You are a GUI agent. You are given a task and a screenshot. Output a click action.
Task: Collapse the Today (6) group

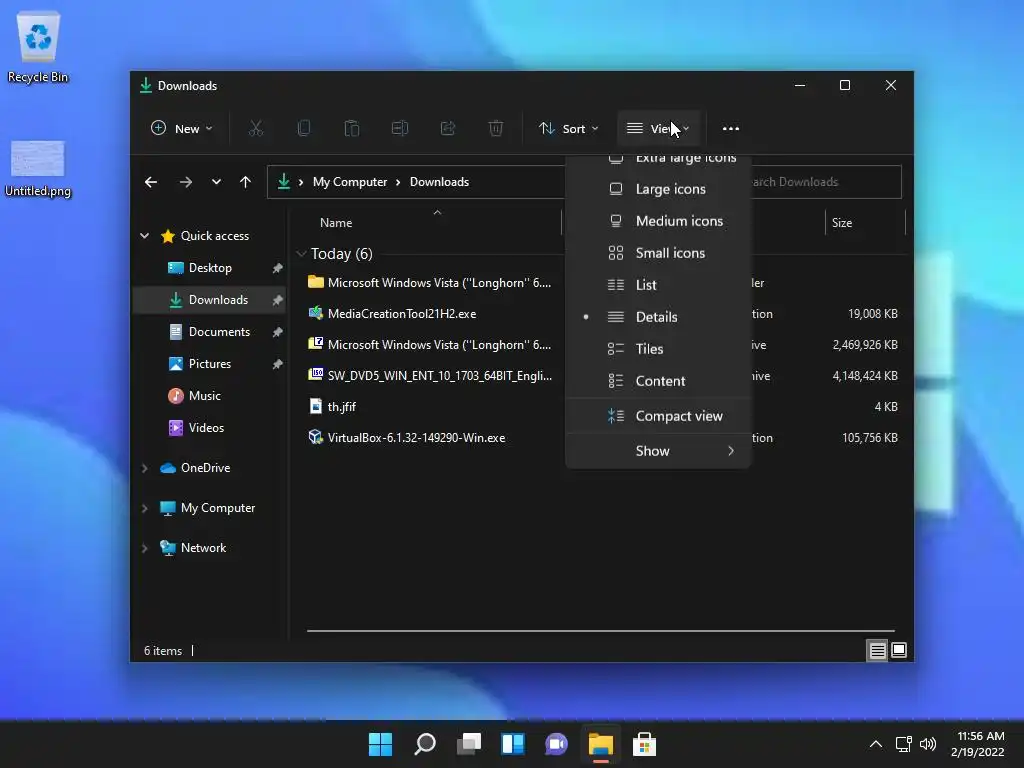coord(301,253)
